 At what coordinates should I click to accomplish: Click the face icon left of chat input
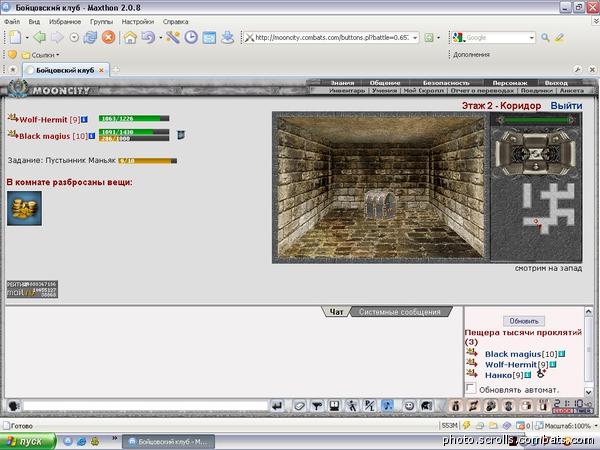pyautogui.click(x=14, y=406)
